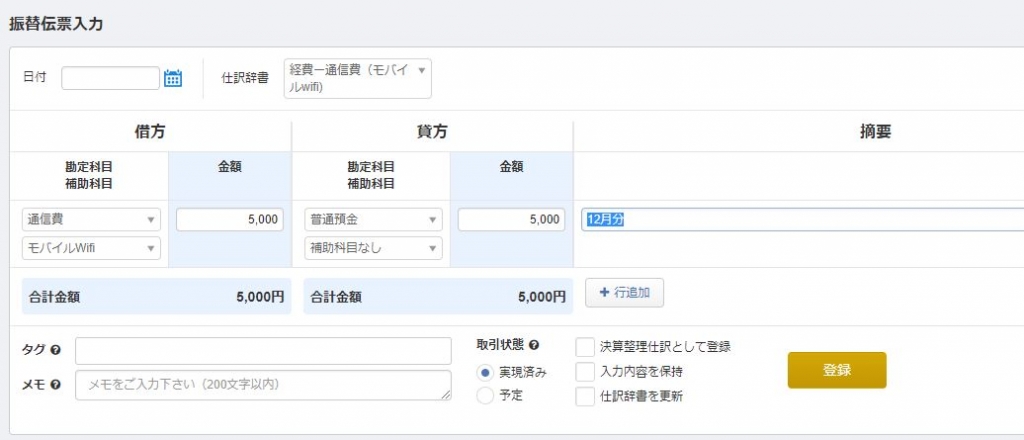The height and width of the screenshot is (440, 1024).
Task: Click the 日付 input field
Action: pyautogui.click(x=110, y=78)
